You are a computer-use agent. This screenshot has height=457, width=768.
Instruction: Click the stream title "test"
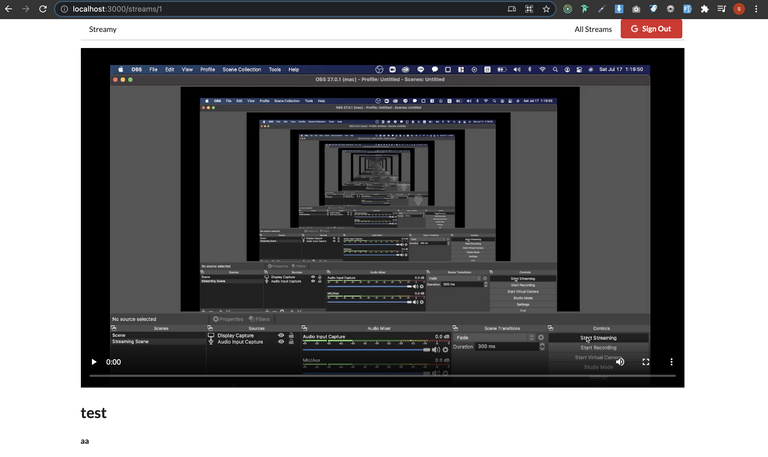pos(94,413)
